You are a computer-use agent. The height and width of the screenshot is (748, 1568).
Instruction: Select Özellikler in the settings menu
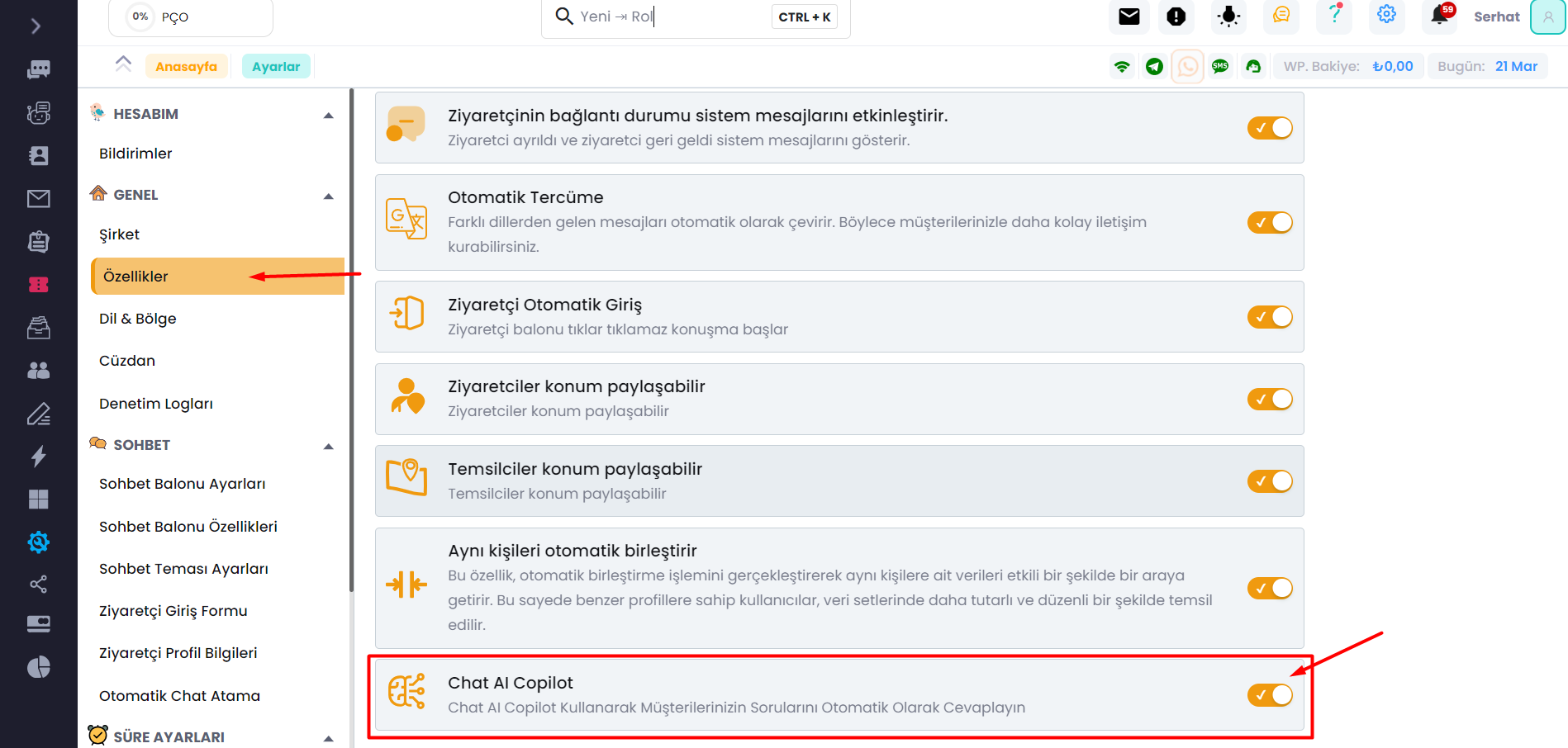pos(218,276)
